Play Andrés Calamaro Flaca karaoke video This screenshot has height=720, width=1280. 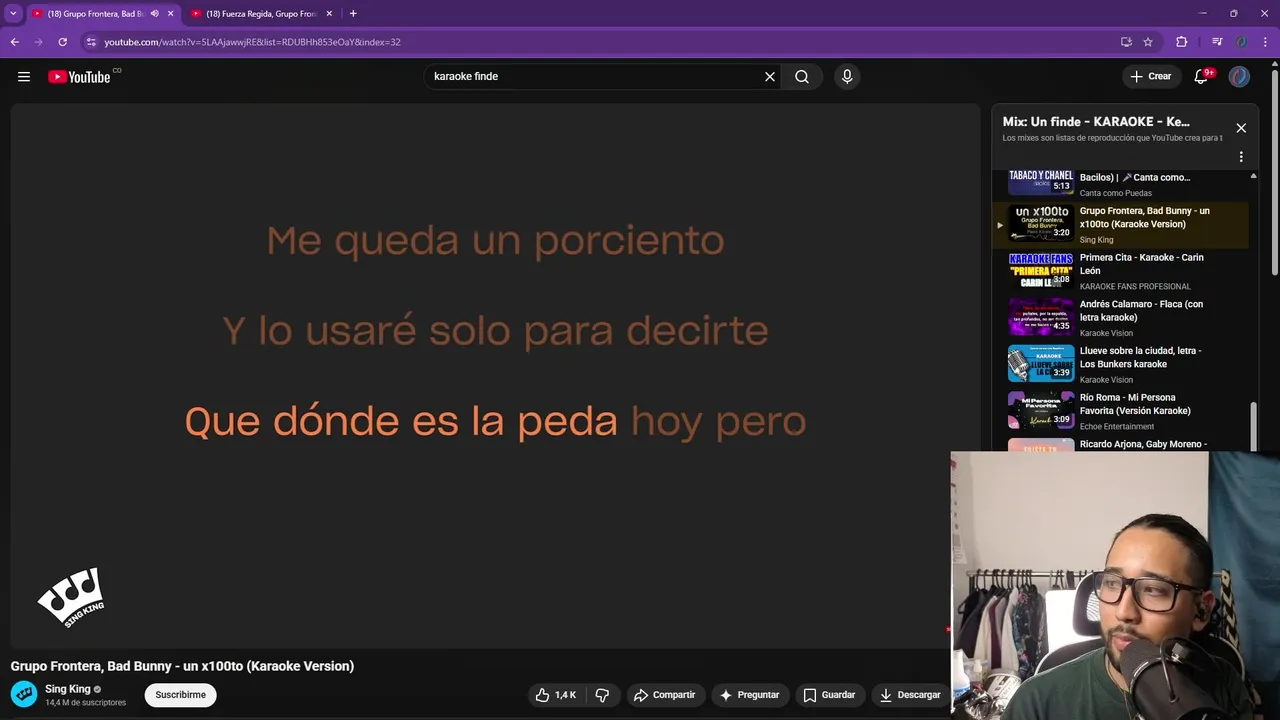pyautogui.click(x=1120, y=317)
